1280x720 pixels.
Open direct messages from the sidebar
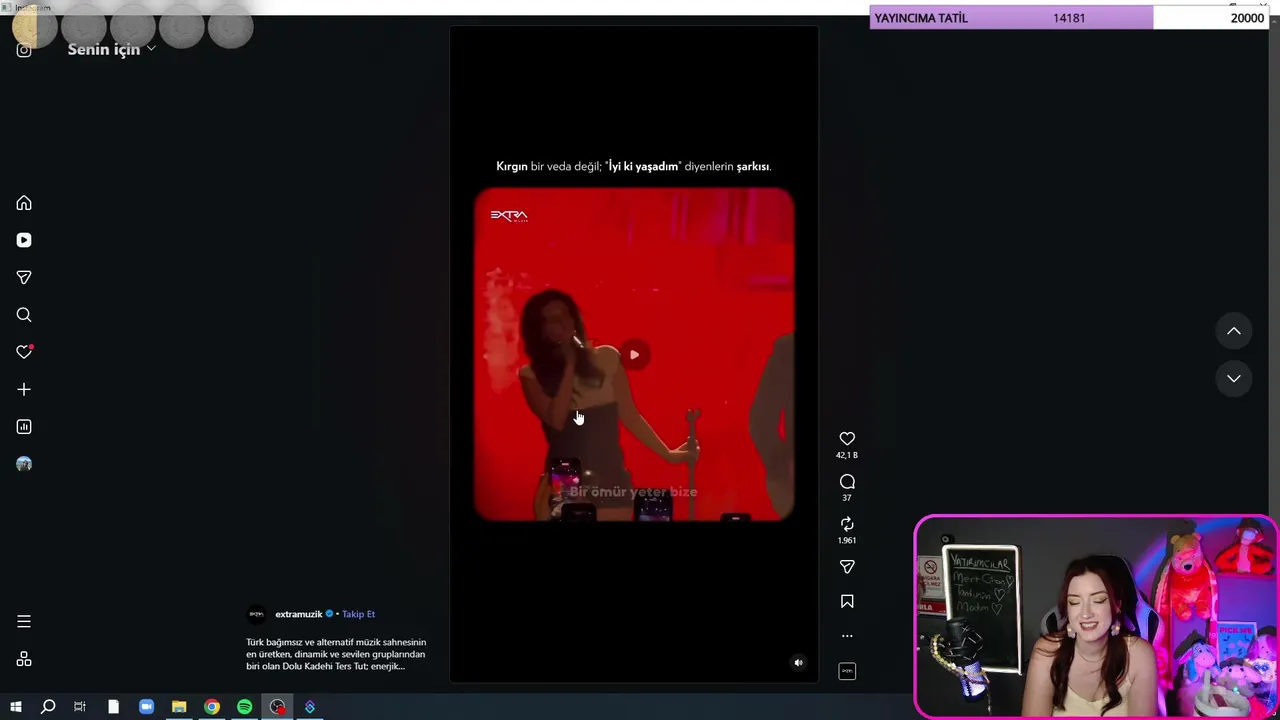point(24,277)
